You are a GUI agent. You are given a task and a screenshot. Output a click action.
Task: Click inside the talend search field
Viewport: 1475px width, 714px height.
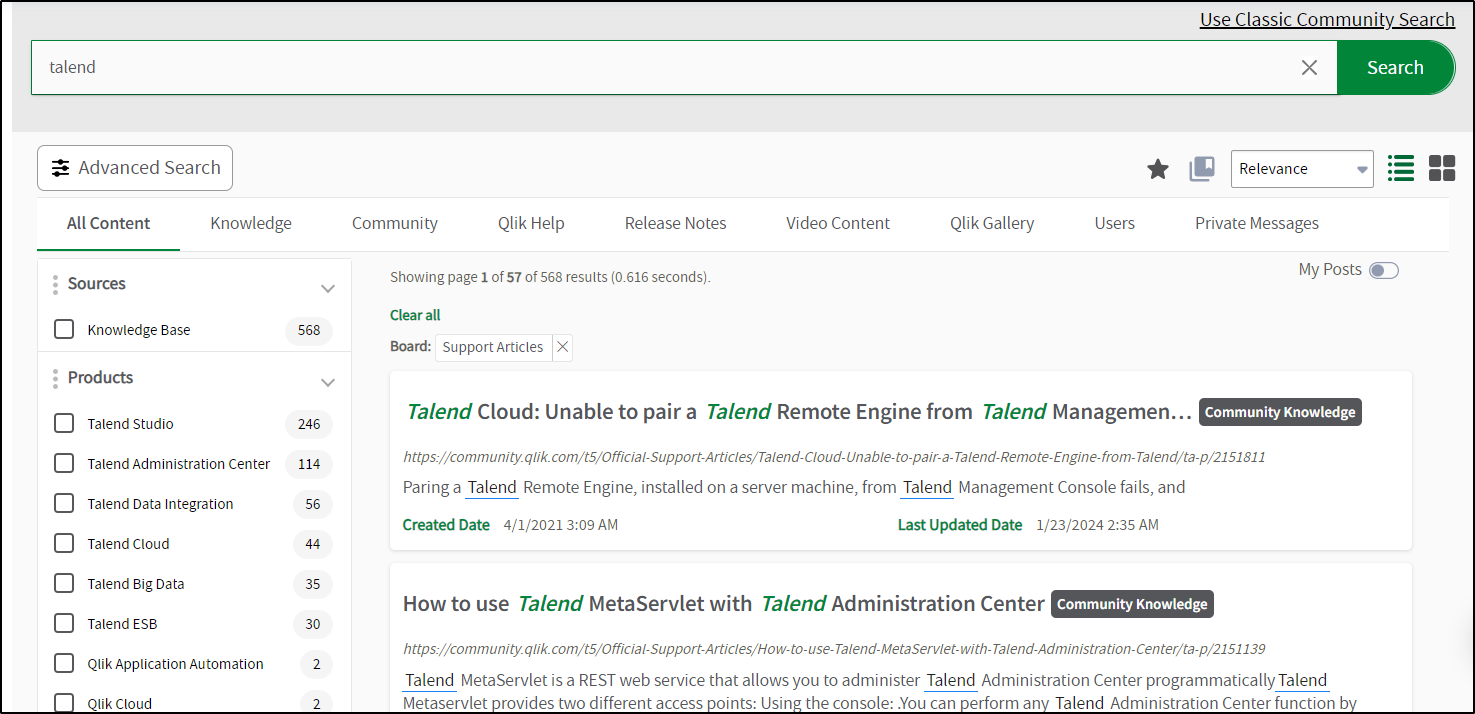pos(600,67)
